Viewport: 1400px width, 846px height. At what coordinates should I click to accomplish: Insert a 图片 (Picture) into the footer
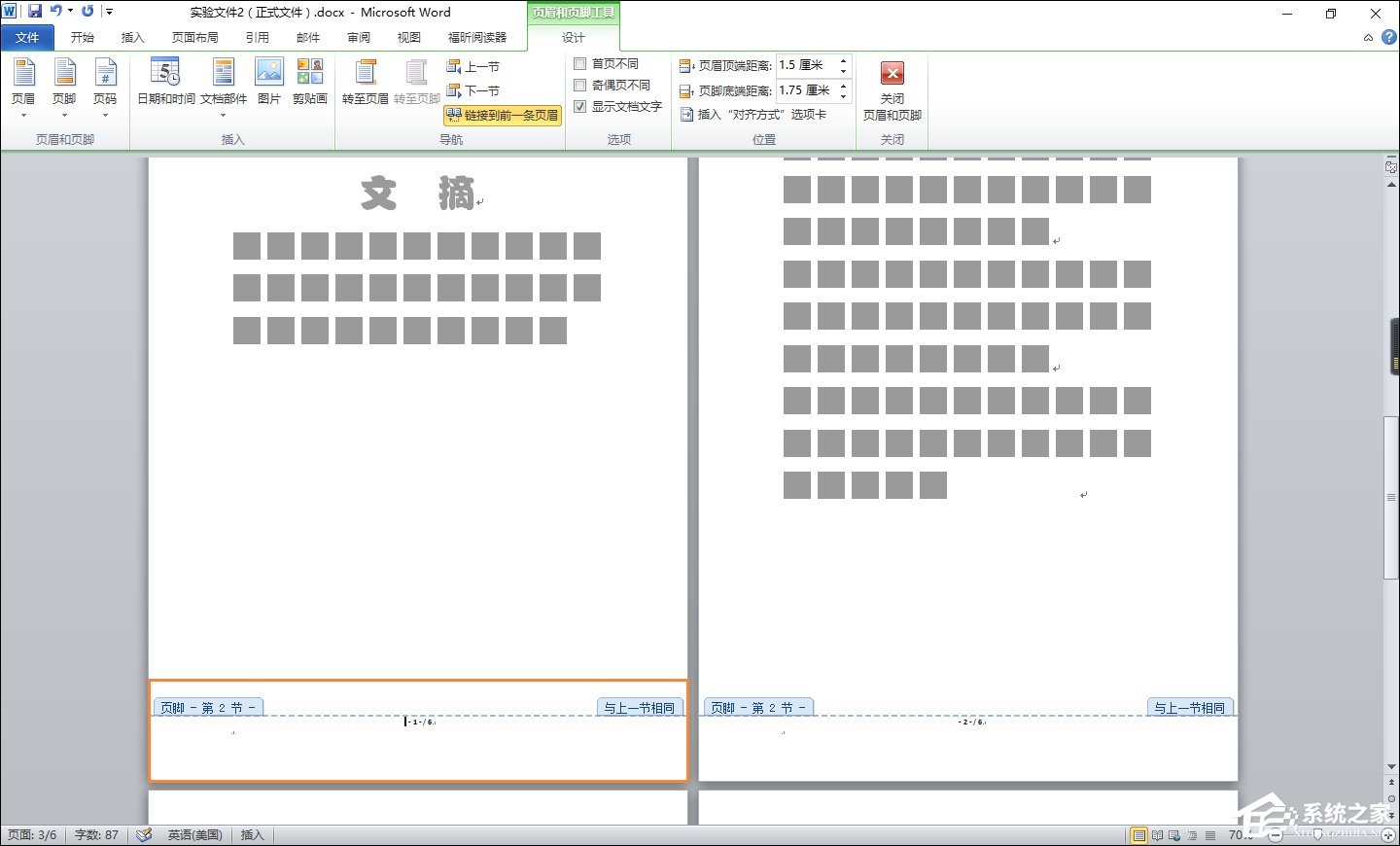pyautogui.click(x=269, y=82)
